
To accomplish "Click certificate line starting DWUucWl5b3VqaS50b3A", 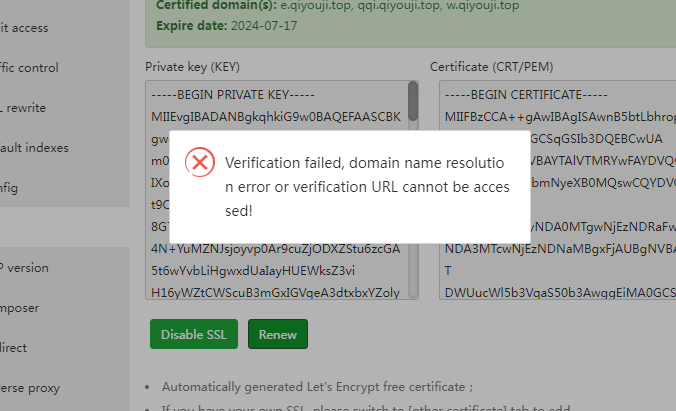I will pyautogui.click(x=560, y=293).
